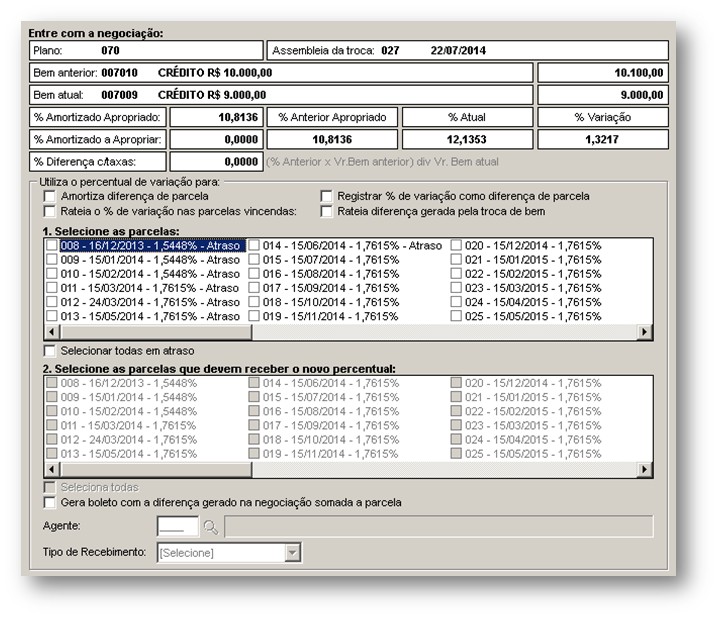
Task: Tick parcela 022 - 15/02/2015 in first list
Action: coord(456,274)
